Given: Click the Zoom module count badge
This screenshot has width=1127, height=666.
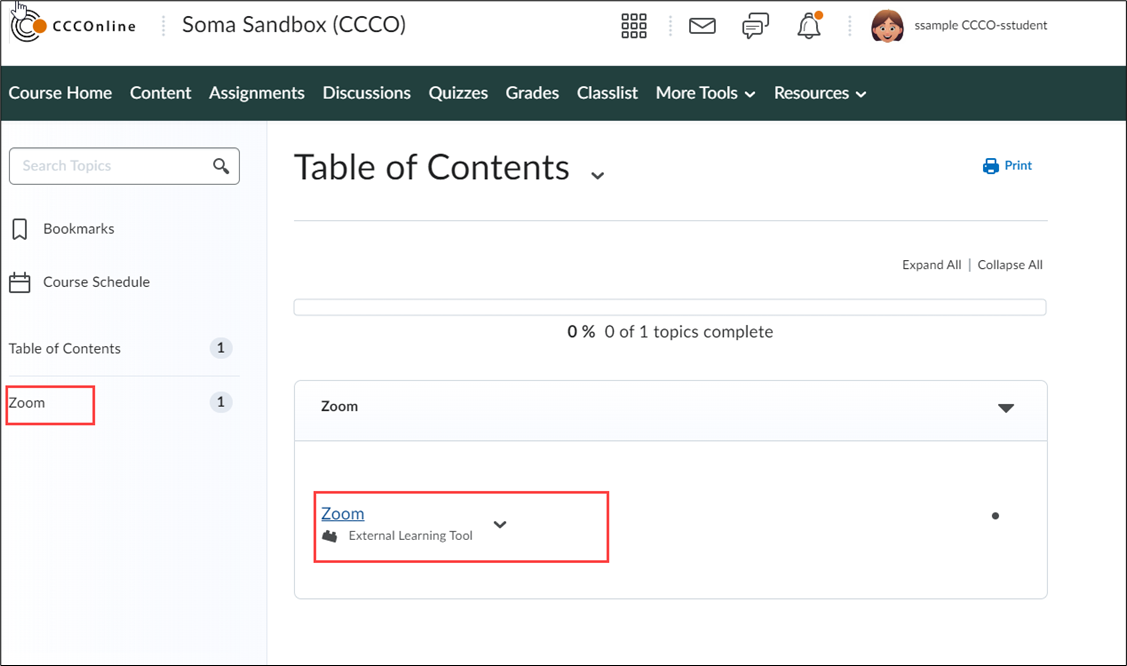Looking at the screenshot, I should [x=221, y=402].
